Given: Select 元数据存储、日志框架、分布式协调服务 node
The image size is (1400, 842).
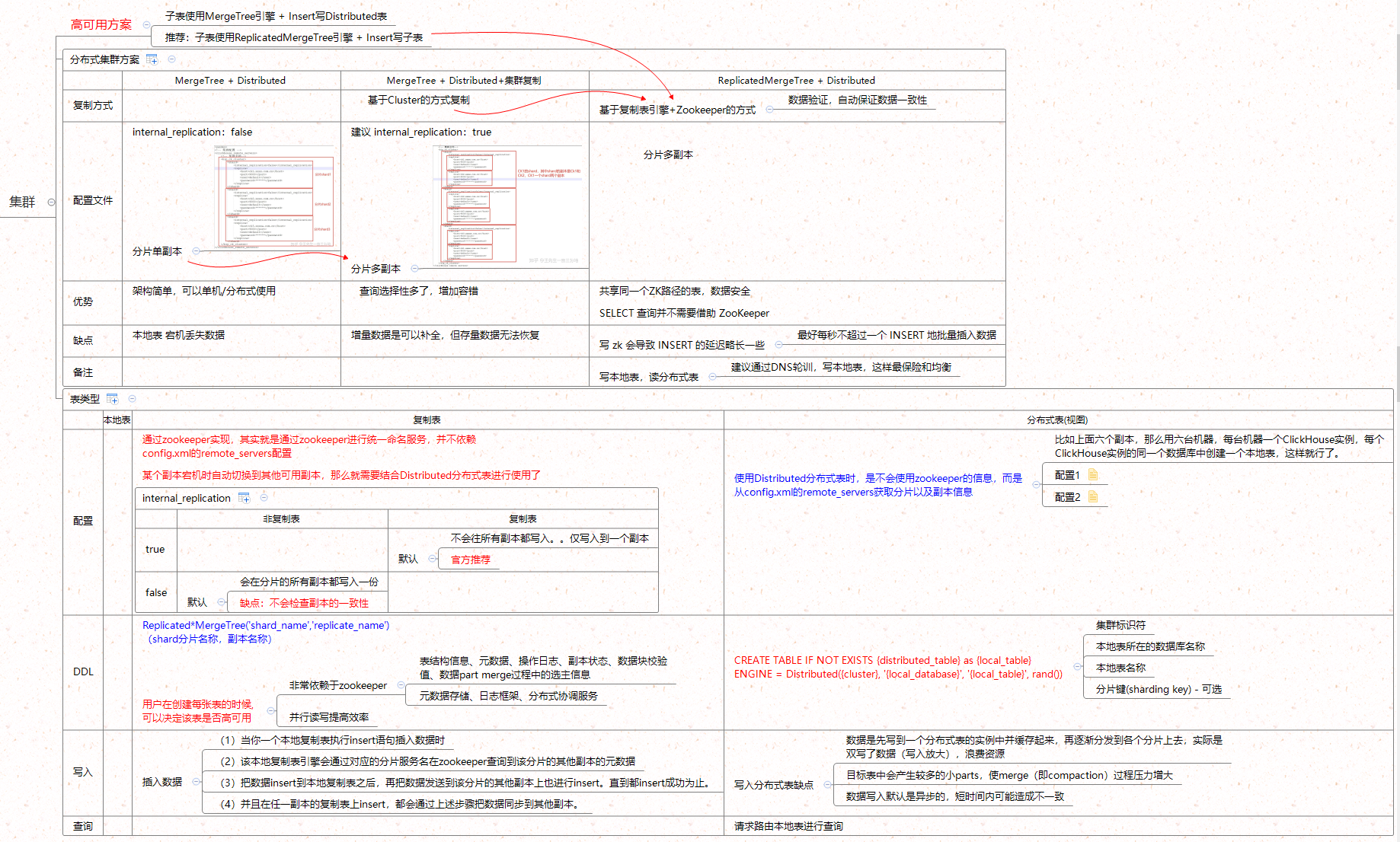Looking at the screenshot, I should pos(508,697).
